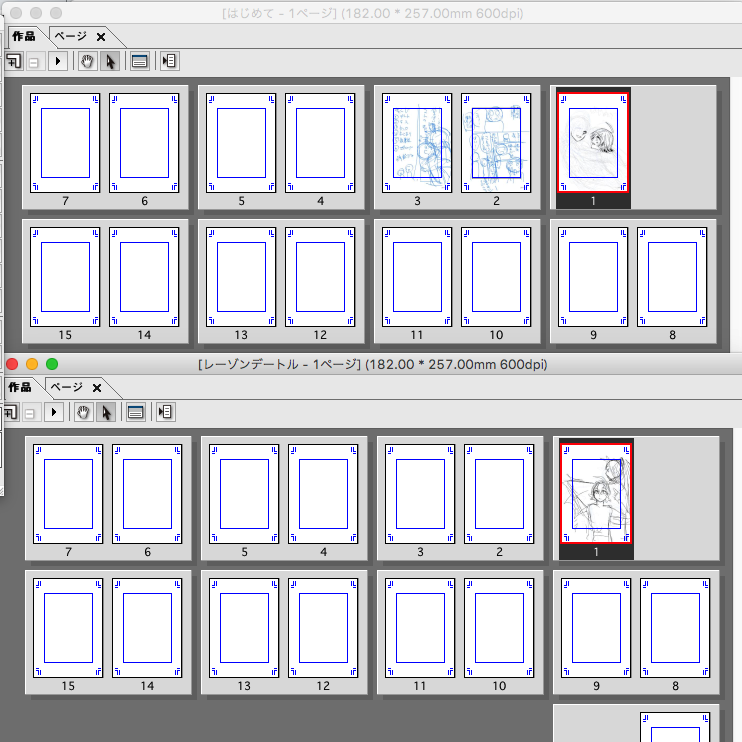
Task: Select page 7 thumbnail in はじめて window
Action: [65, 143]
